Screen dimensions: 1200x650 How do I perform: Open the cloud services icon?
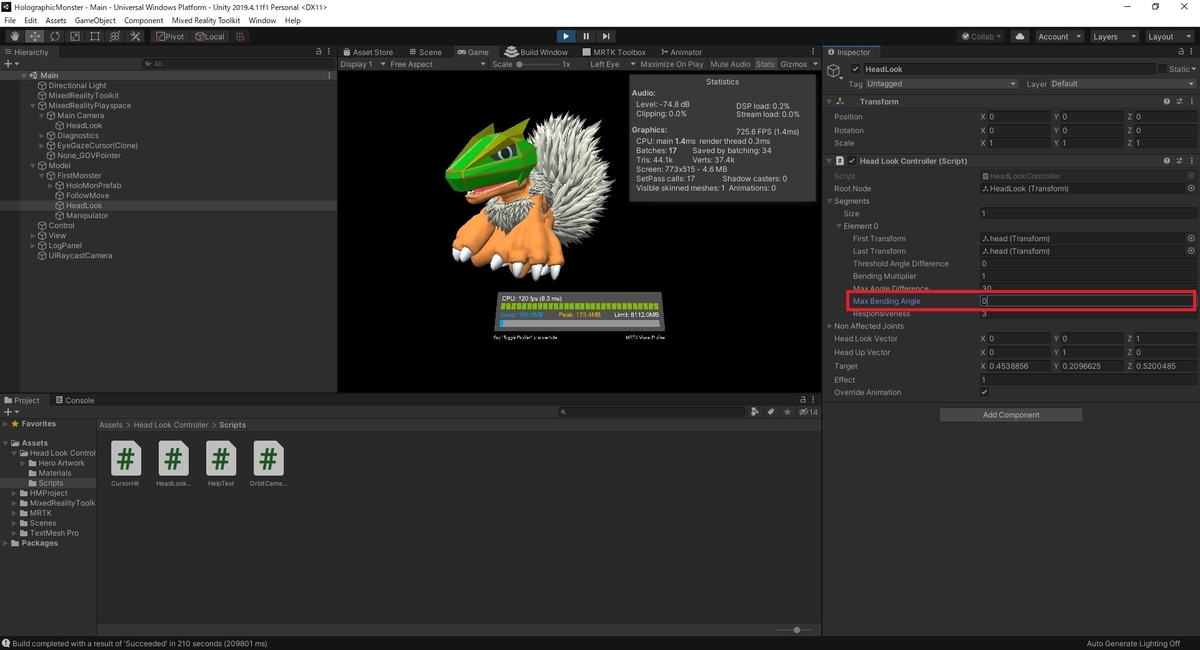[x=1020, y=36]
